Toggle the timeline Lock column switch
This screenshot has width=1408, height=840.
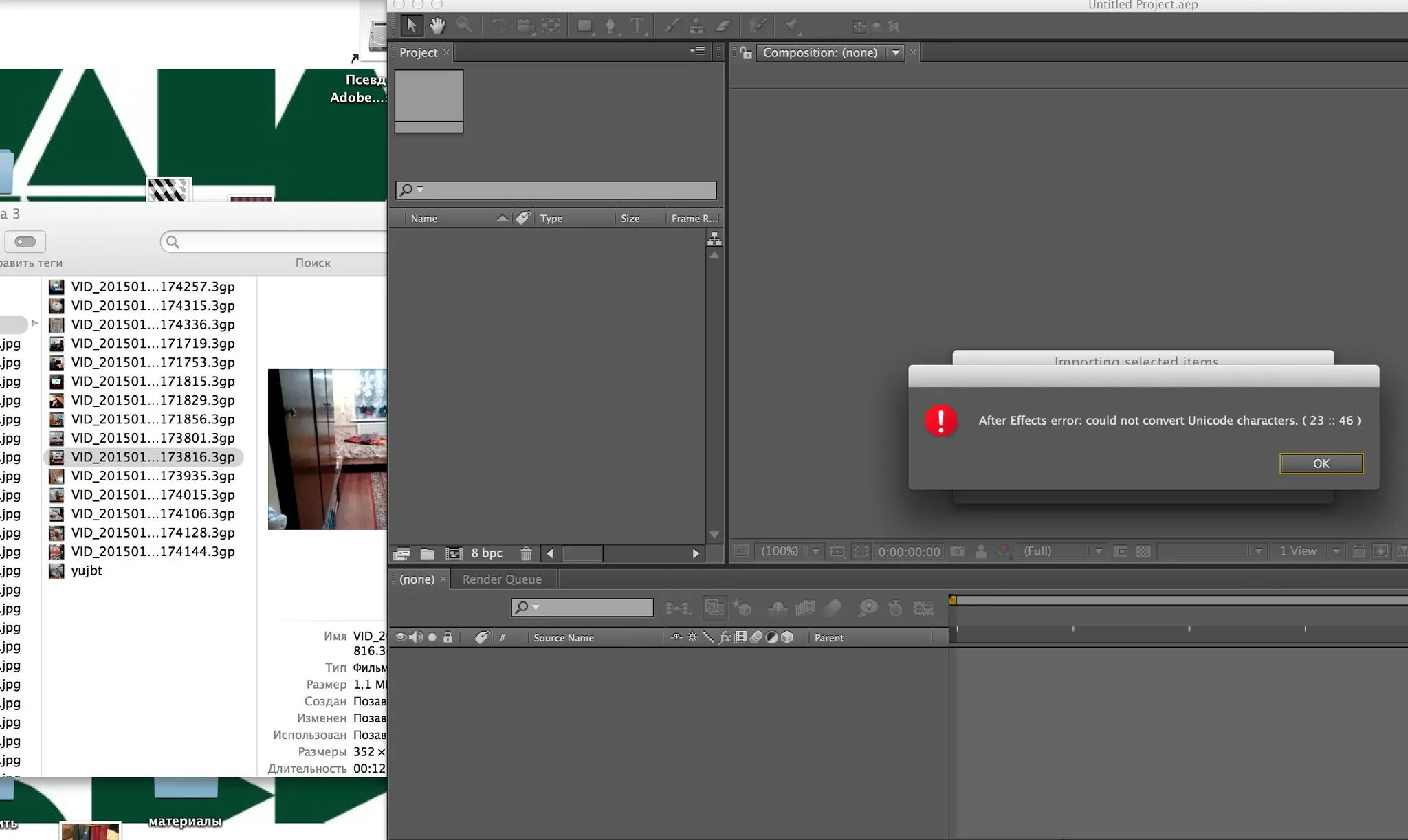(x=448, y=637)
